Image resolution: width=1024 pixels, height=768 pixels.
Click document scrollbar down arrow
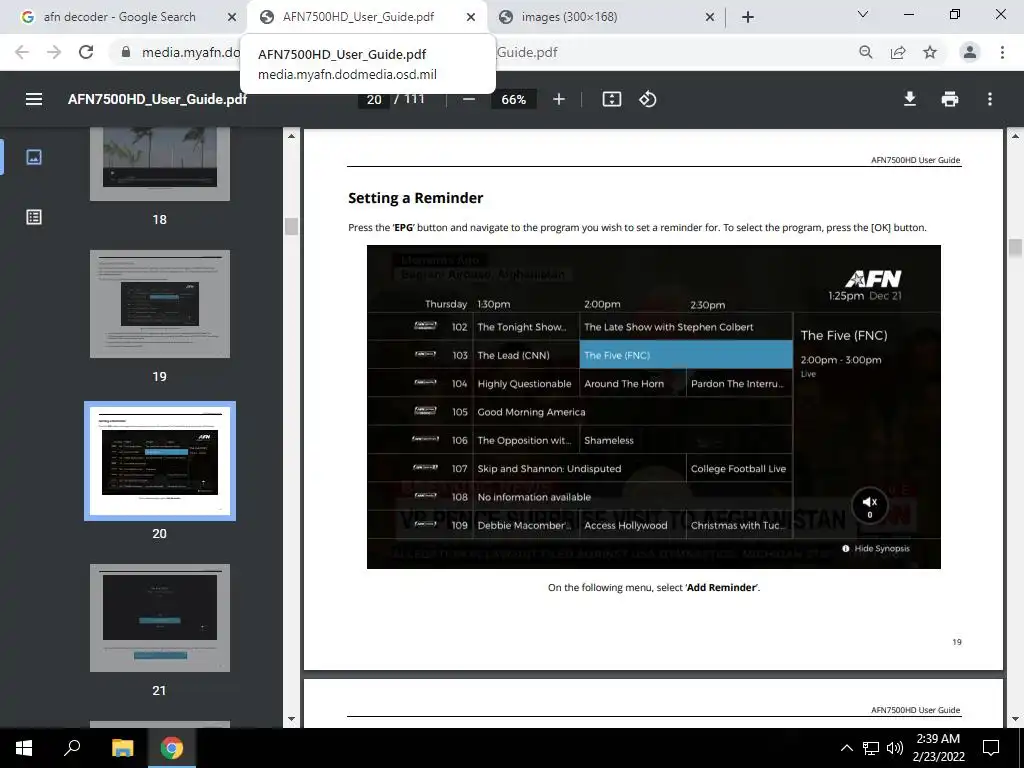1015,720
